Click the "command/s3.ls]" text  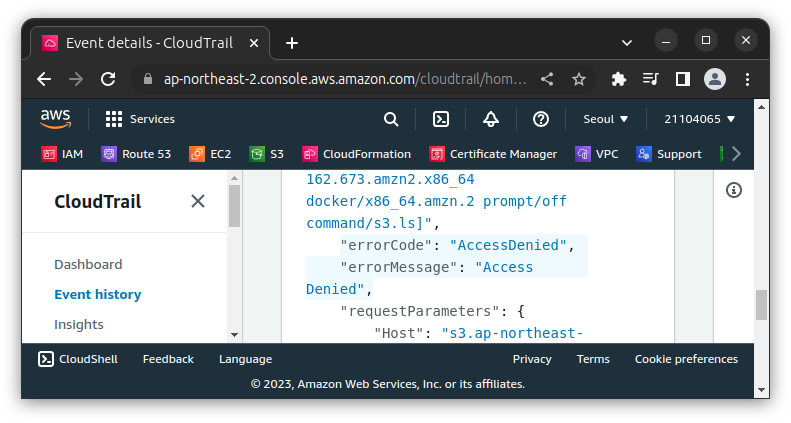tap(369, 223)
